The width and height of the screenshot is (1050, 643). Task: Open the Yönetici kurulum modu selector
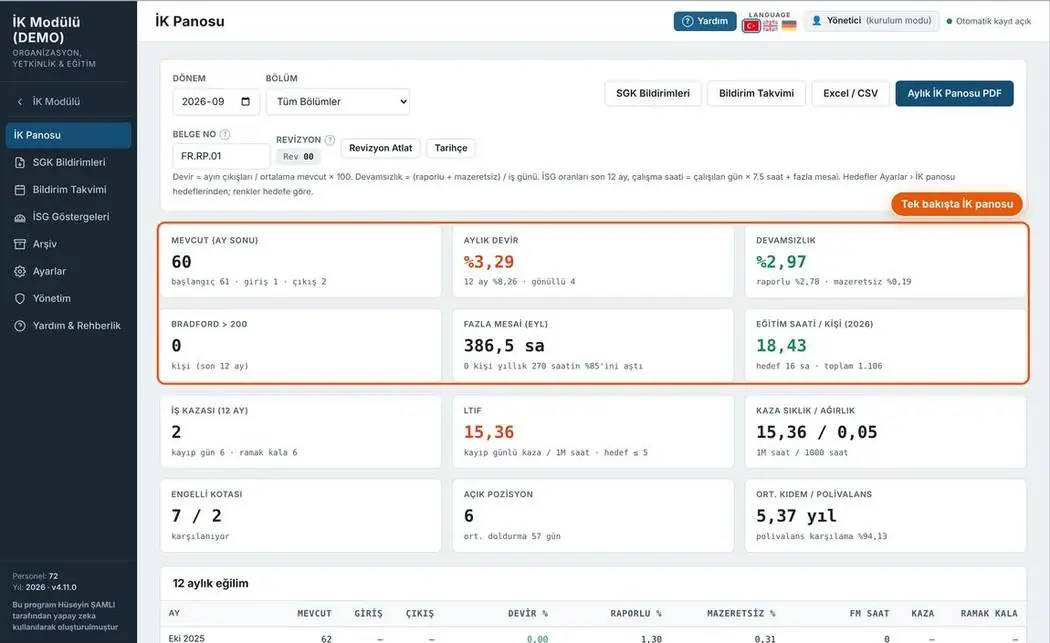click(x=871, y=21)
